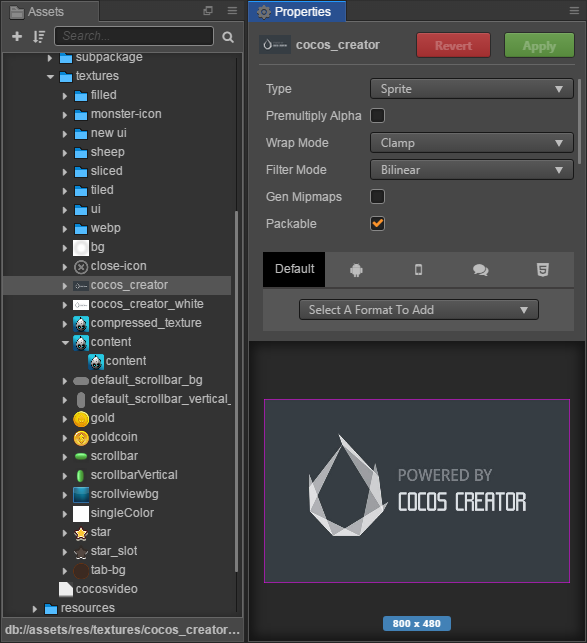Viewport: 587px width, 643px height.
Task: Open the Wrap Mode dropdown
Action: (x=471, y=143)
